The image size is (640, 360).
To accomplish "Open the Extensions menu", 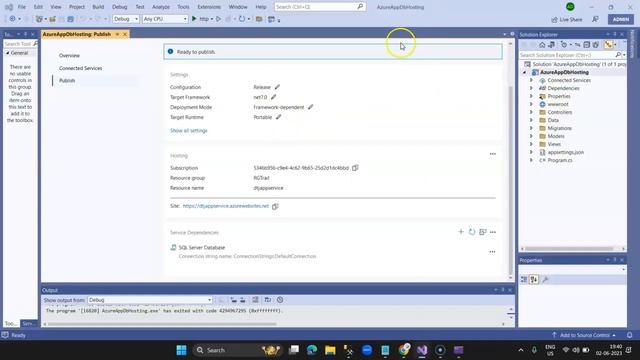I will pyautogui.click(x=209, y=7).
